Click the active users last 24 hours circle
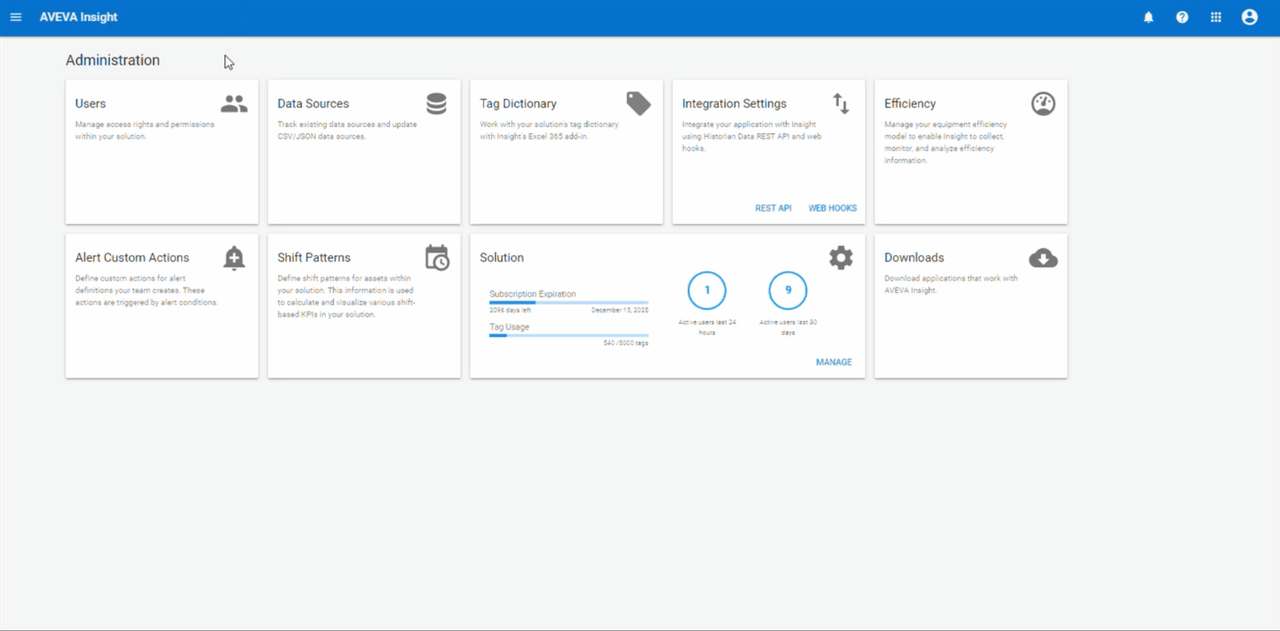 pyautogui.click(x=707, y=290)
